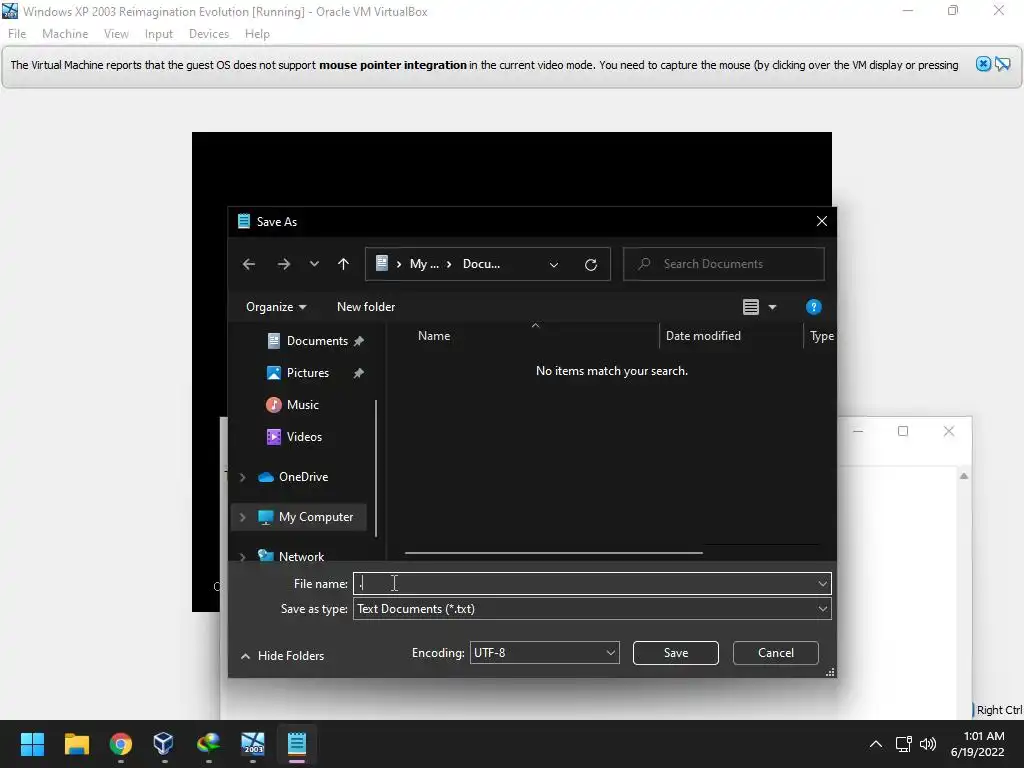This screenshot has width=1024, height=768.
Task: Open the Encoding UTF-8 dropdown
Action: coord(544,652)
